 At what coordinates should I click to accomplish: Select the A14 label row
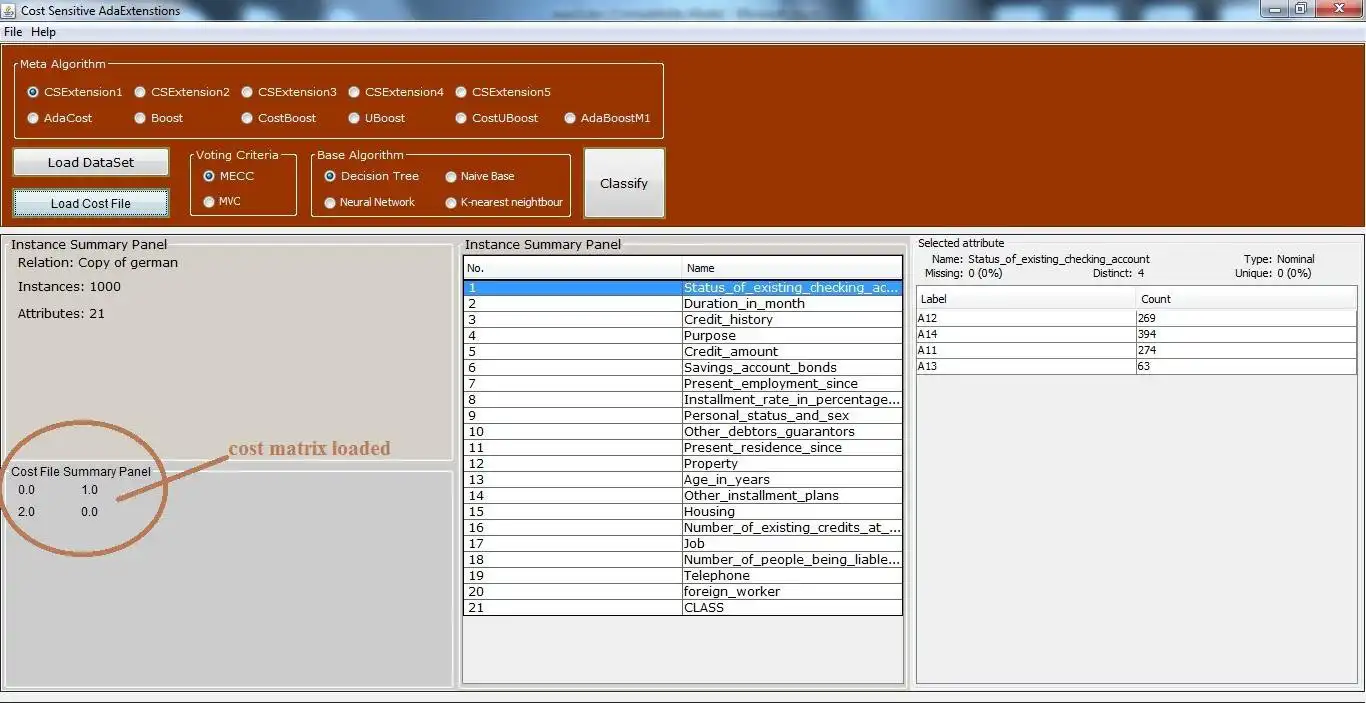click(x=1137, y=334)
